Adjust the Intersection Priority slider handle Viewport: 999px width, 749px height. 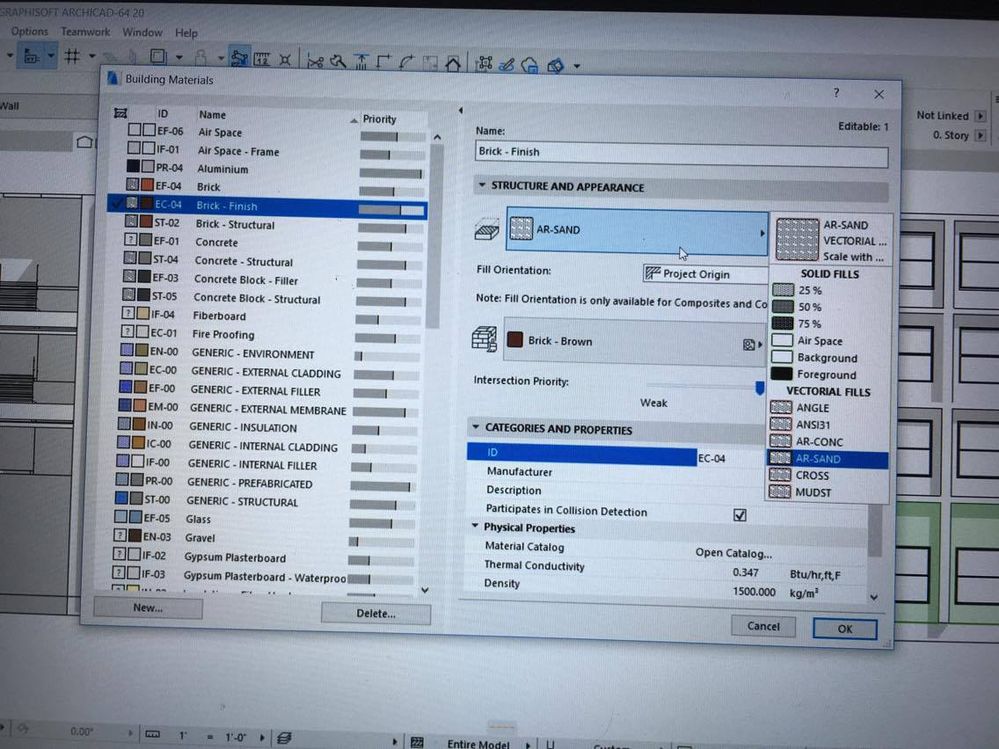(759, 387)
